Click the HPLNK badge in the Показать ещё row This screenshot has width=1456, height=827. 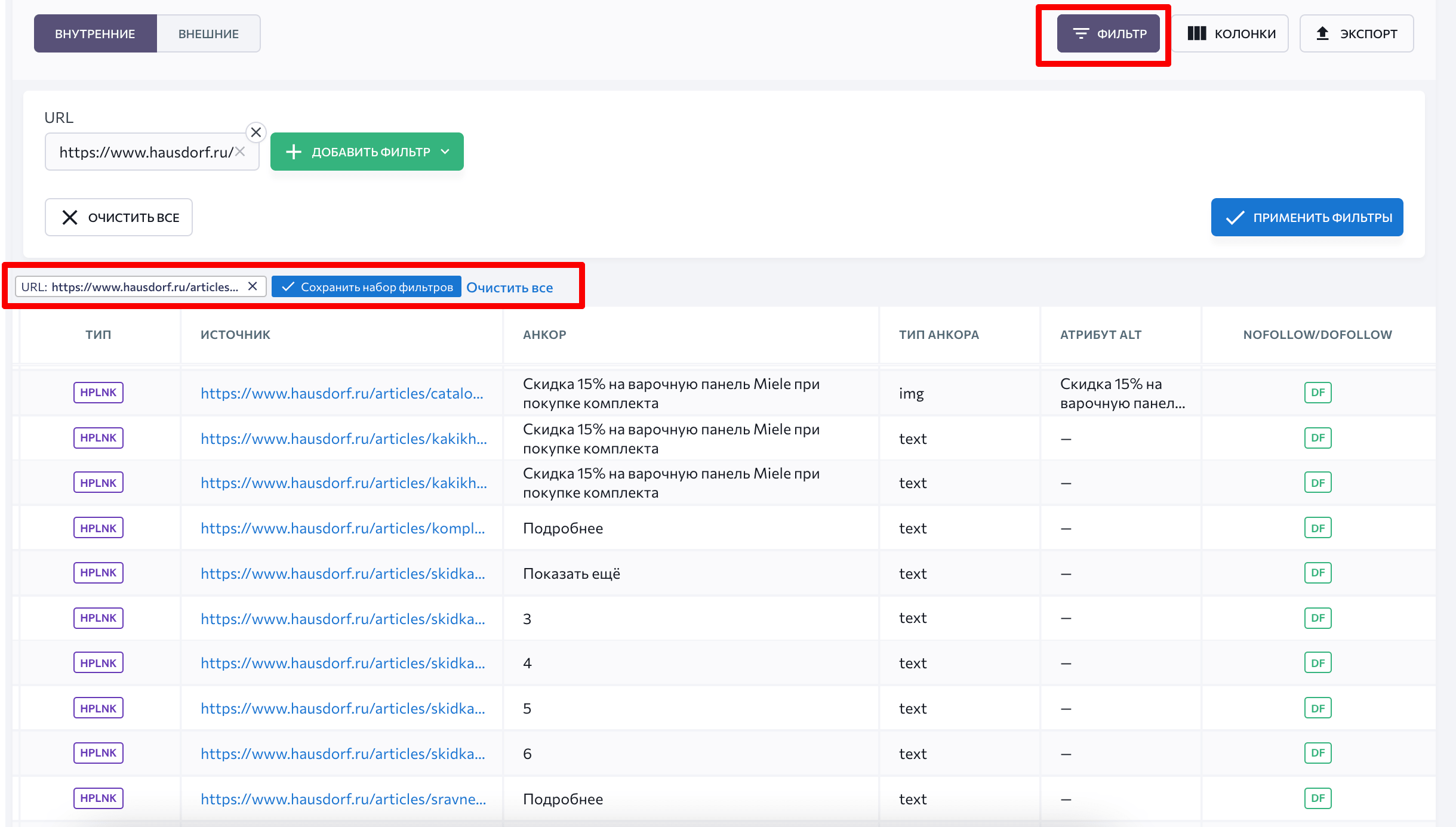point(98,573)
